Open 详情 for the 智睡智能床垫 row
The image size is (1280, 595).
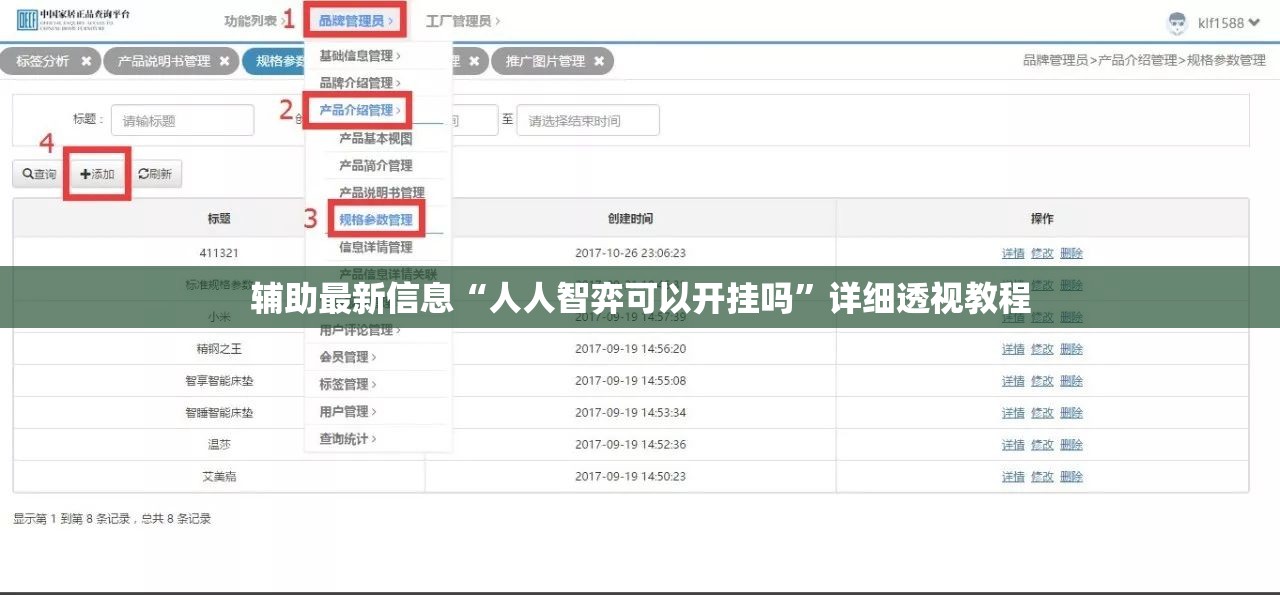coord(1013,413)
